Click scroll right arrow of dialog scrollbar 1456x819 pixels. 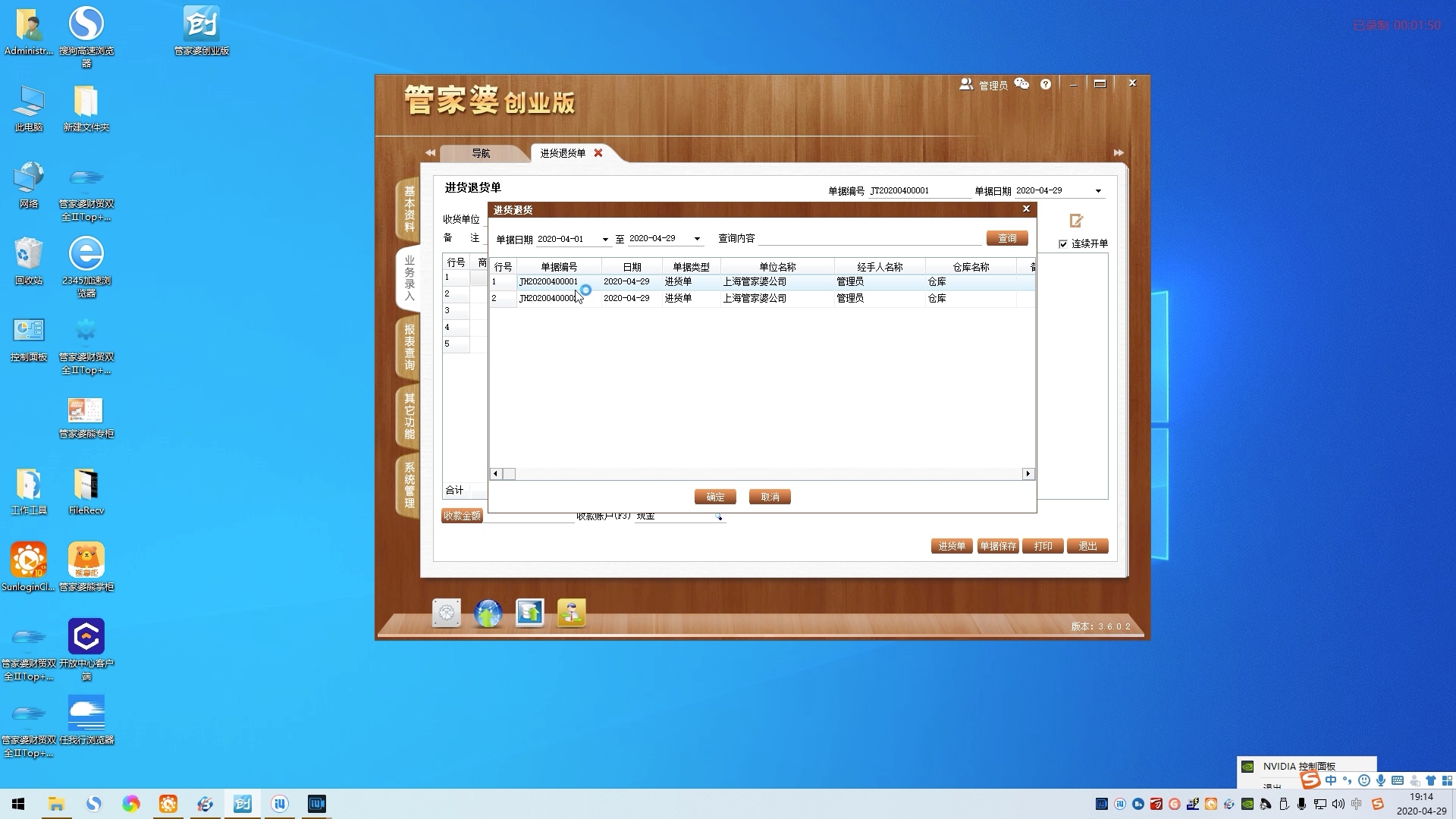1028,474
